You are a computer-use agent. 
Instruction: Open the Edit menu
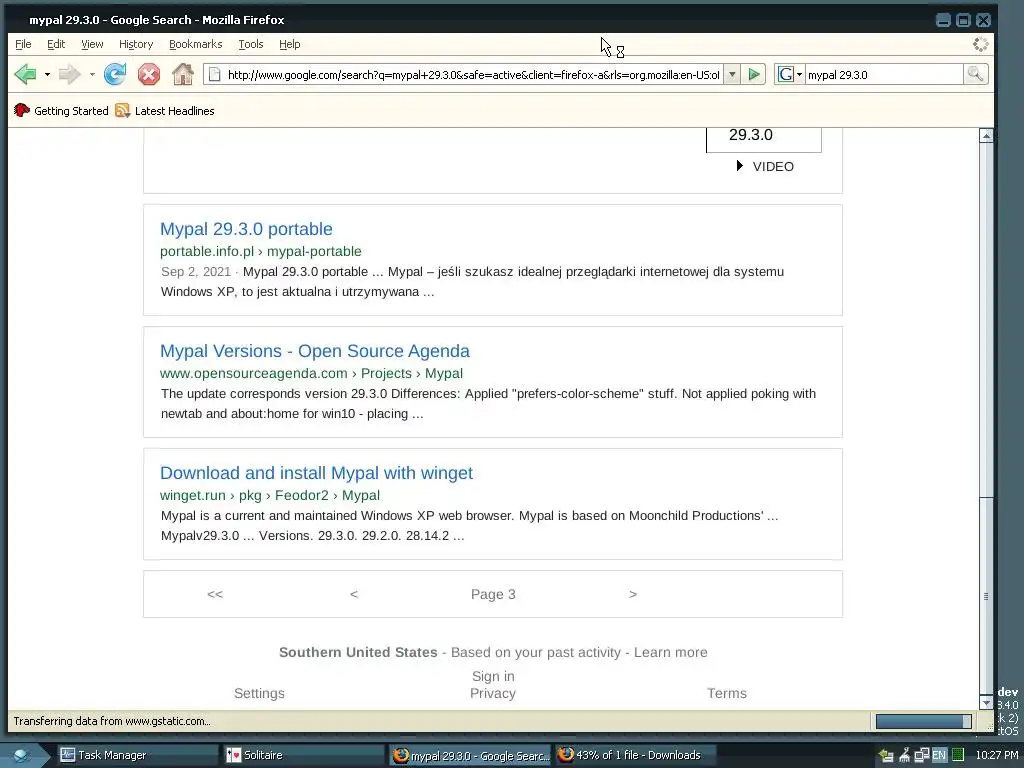[x=56, y=44]
